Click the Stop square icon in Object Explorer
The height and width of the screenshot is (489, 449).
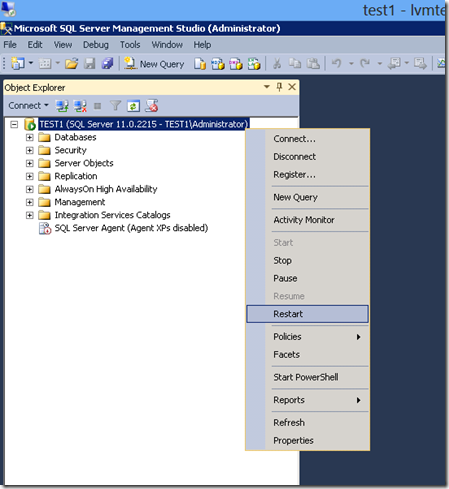[x=97, y=106]
